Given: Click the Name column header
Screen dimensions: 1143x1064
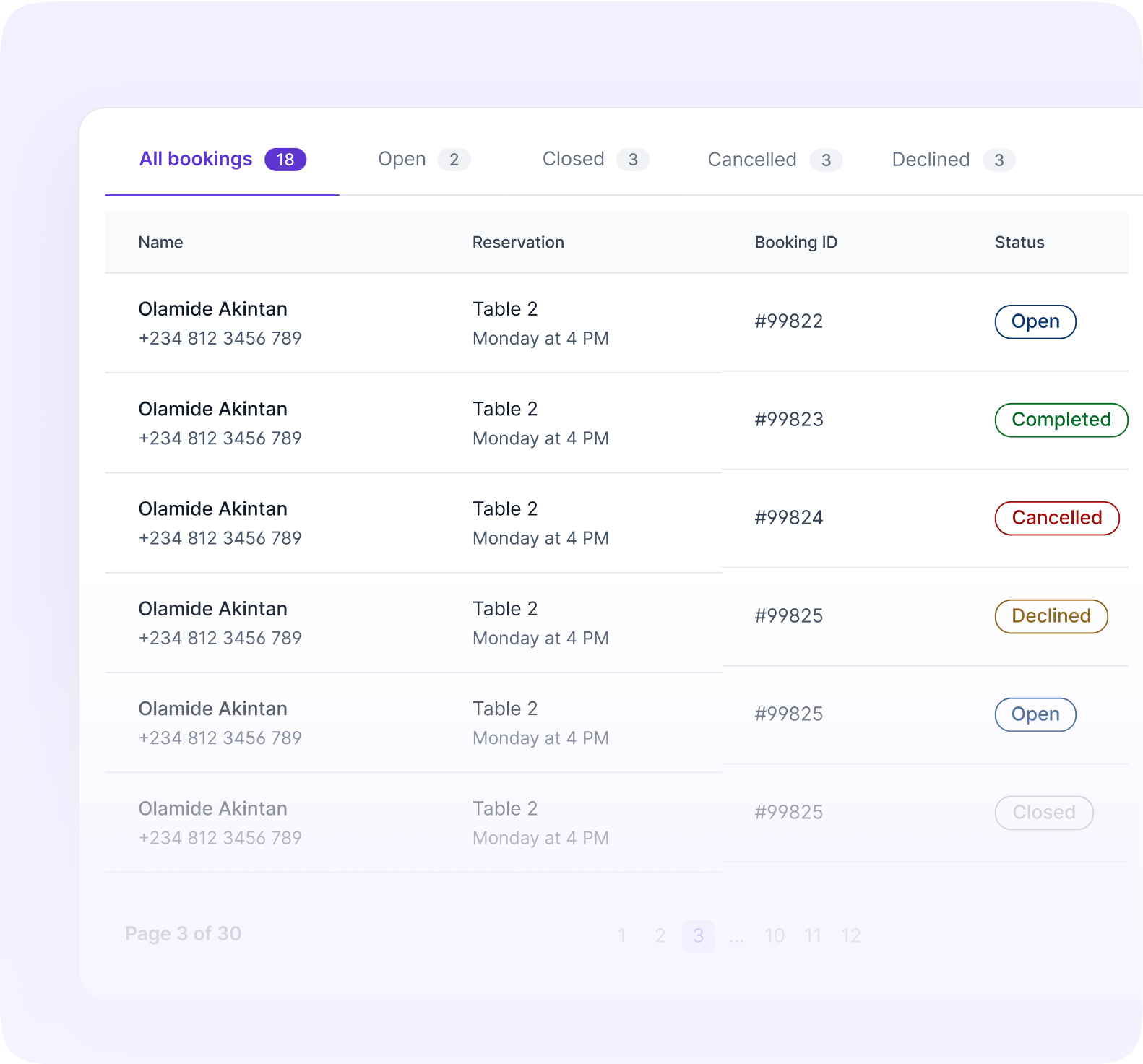Looking at the screenshot, I should (160, 243).
